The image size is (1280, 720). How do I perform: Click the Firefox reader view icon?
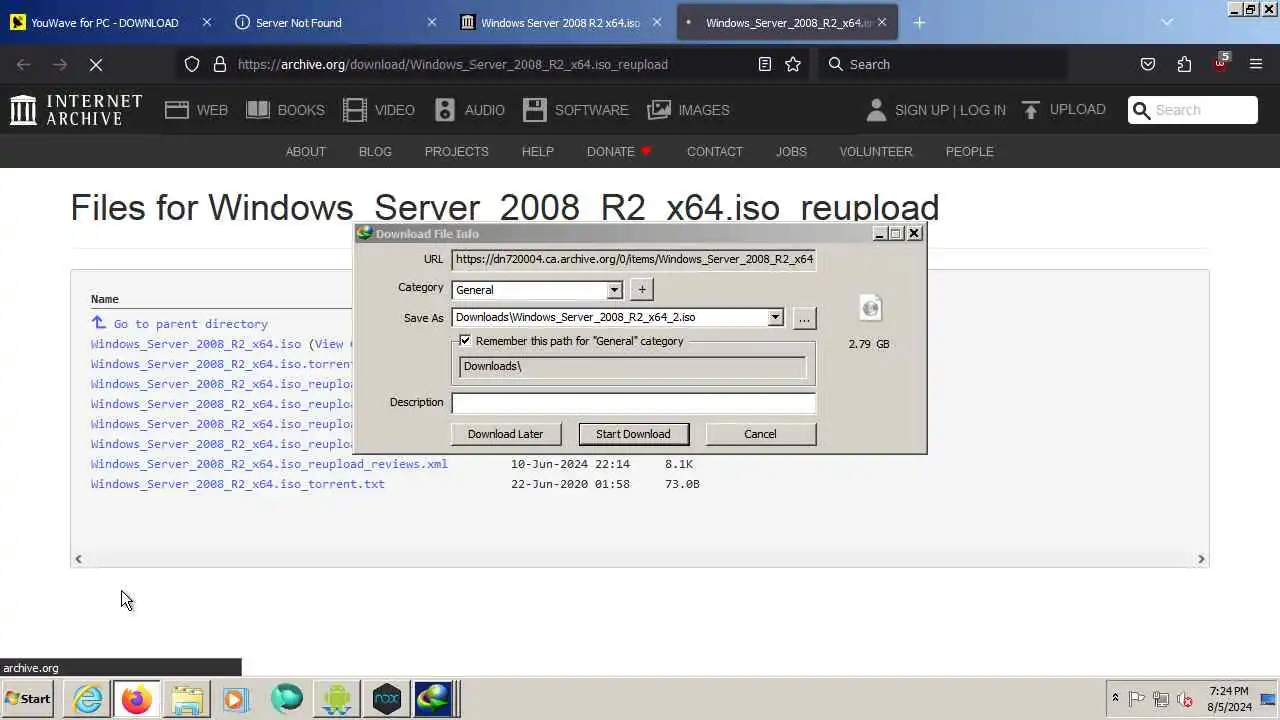pyautogui.click(x=765, y=64)
